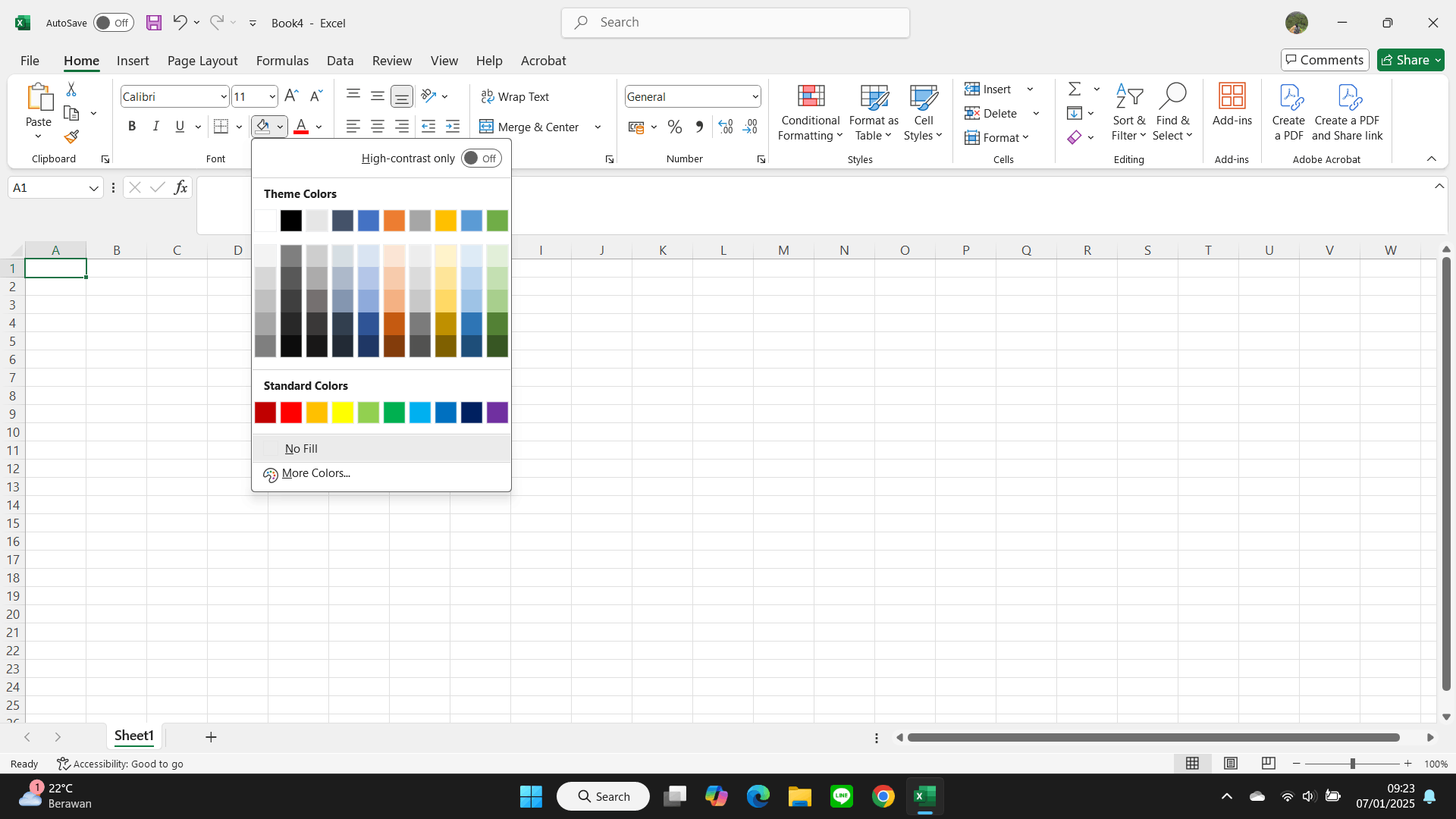
Task: Pick the yellow standard color swatch
Action: tap(343, 413)
